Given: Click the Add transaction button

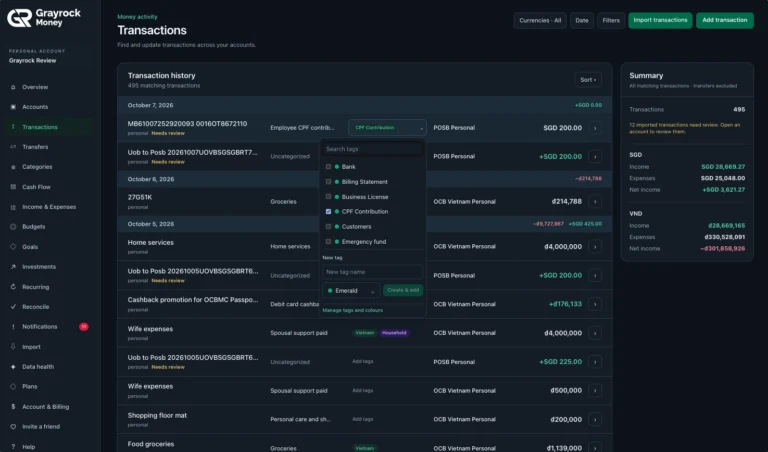Looking at the screenshot, I should click(724, 21).
